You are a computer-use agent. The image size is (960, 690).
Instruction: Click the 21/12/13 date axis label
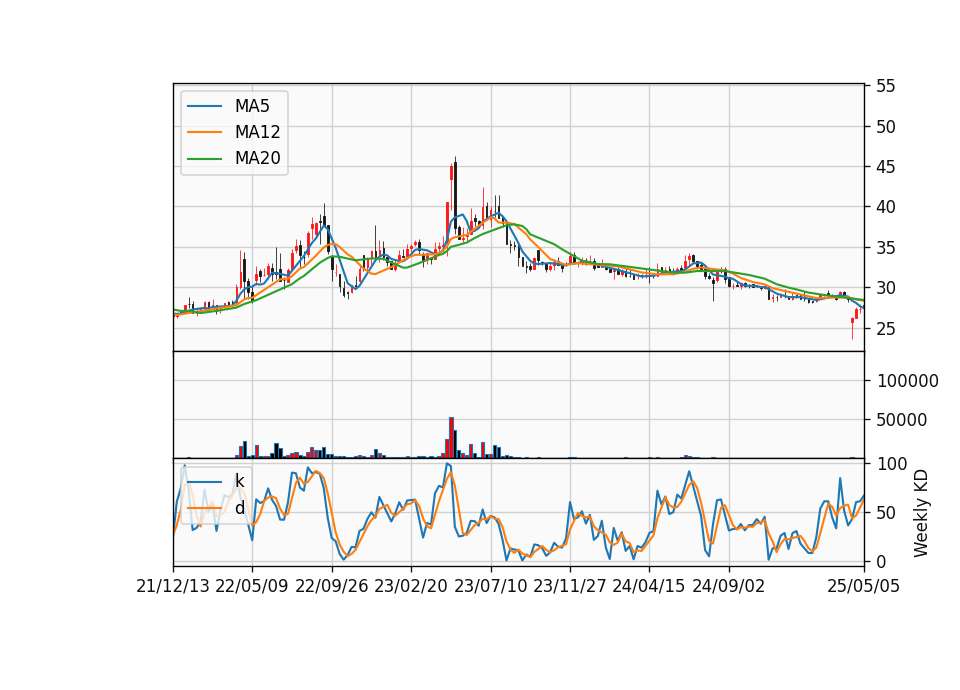[173, 586]
